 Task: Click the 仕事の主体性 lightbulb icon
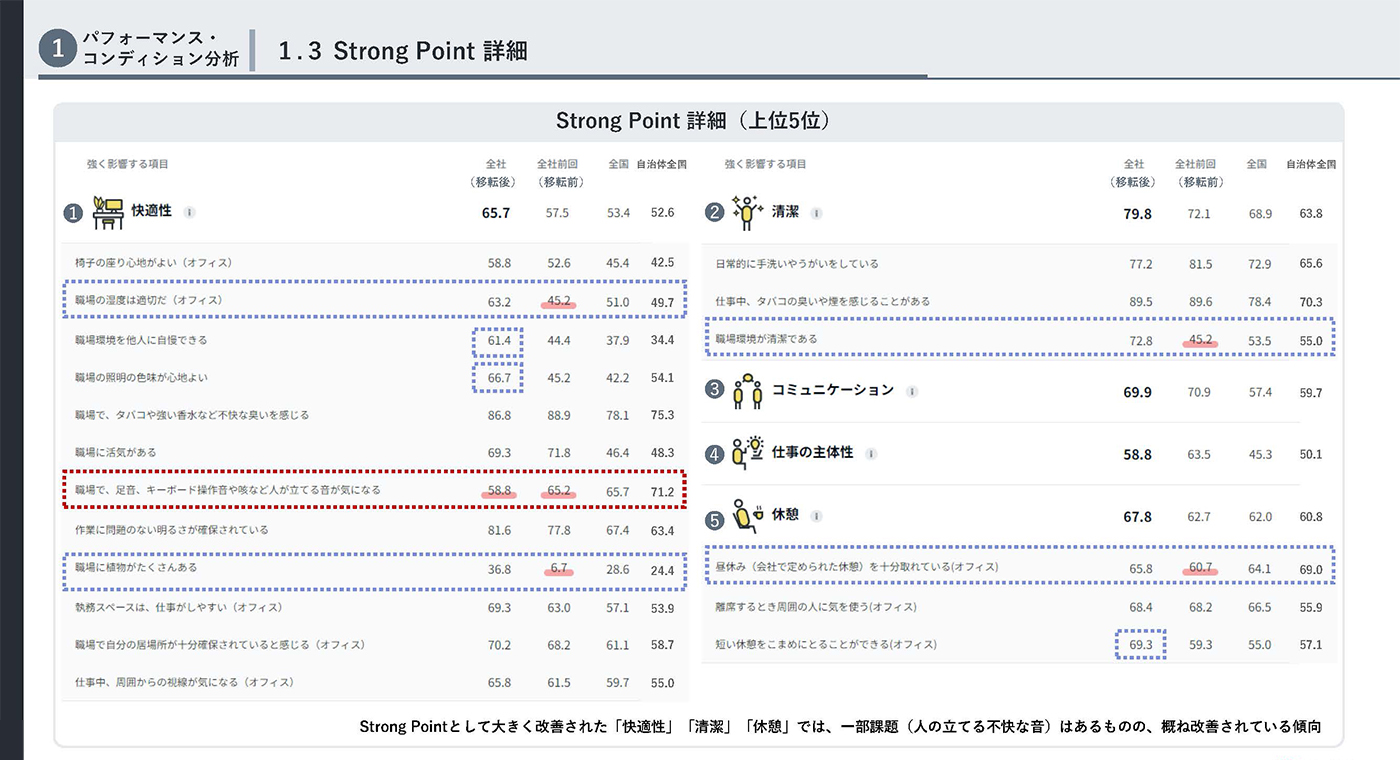(747, 453)
